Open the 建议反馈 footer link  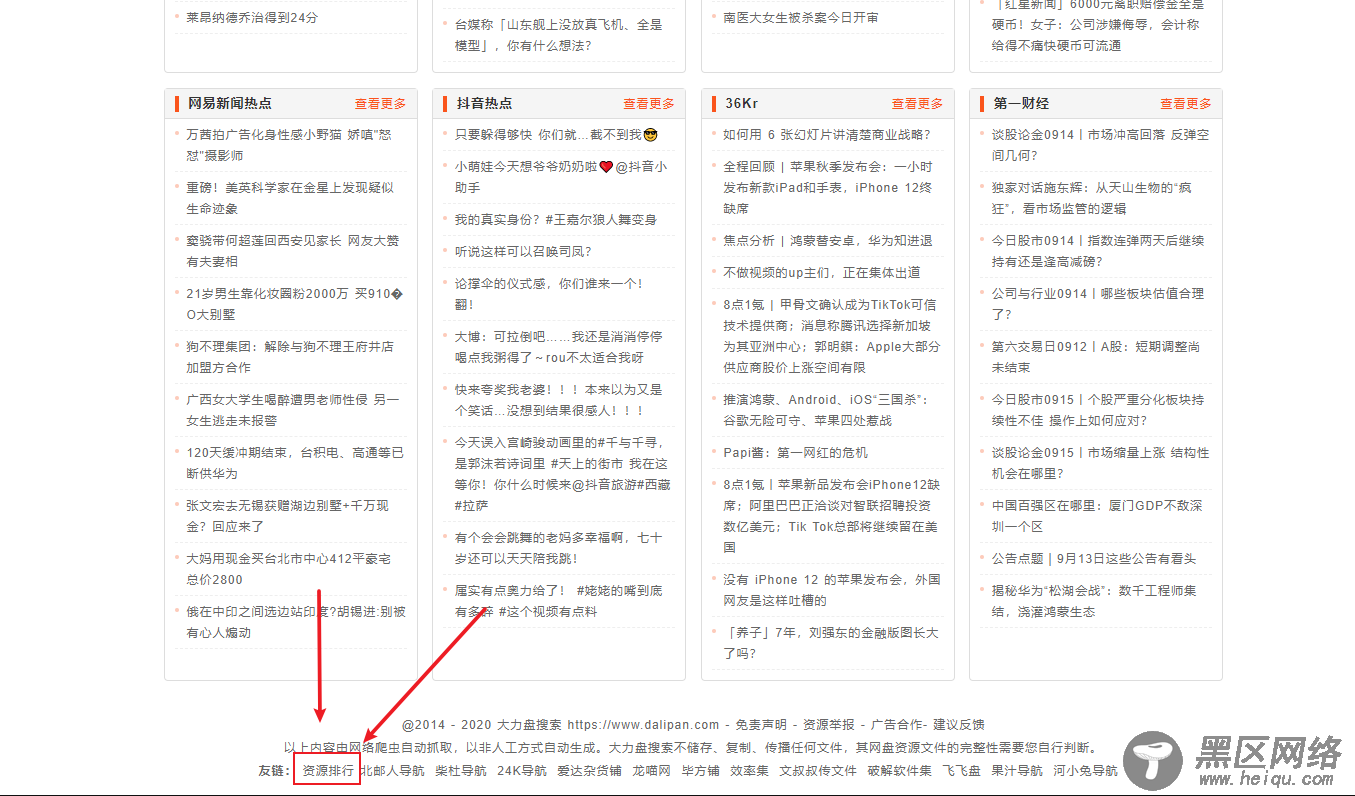[x=959, y=725]
